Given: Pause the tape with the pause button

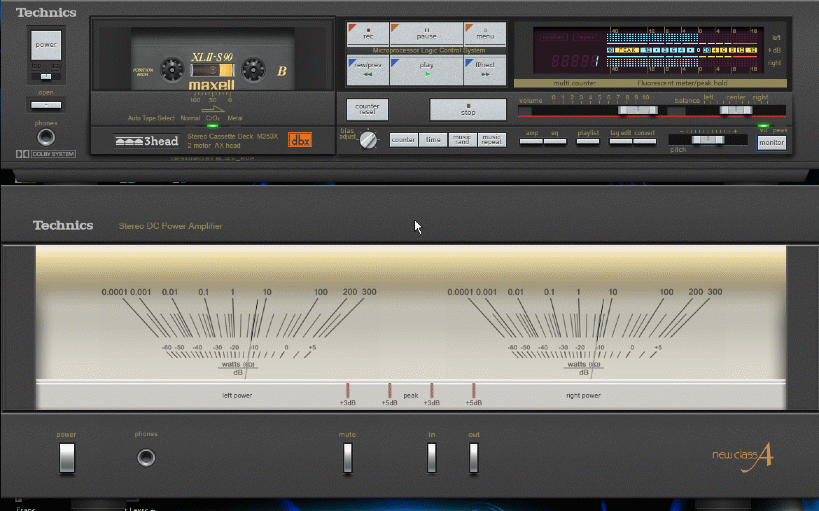Looking at the screenshot, I should tap(426, 33).
